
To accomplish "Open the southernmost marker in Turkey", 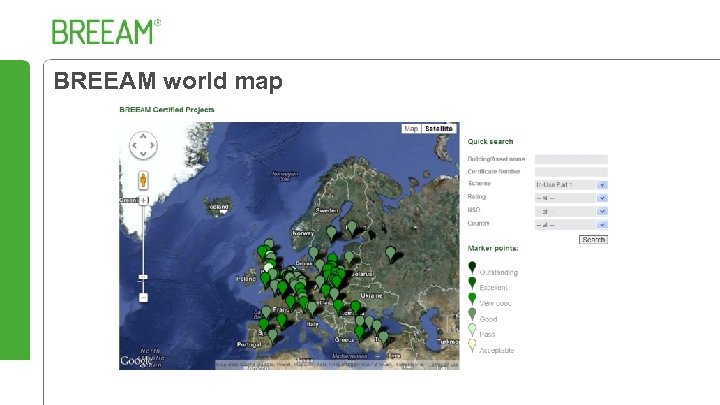I will pyautogui.click(x=383, y=339).
